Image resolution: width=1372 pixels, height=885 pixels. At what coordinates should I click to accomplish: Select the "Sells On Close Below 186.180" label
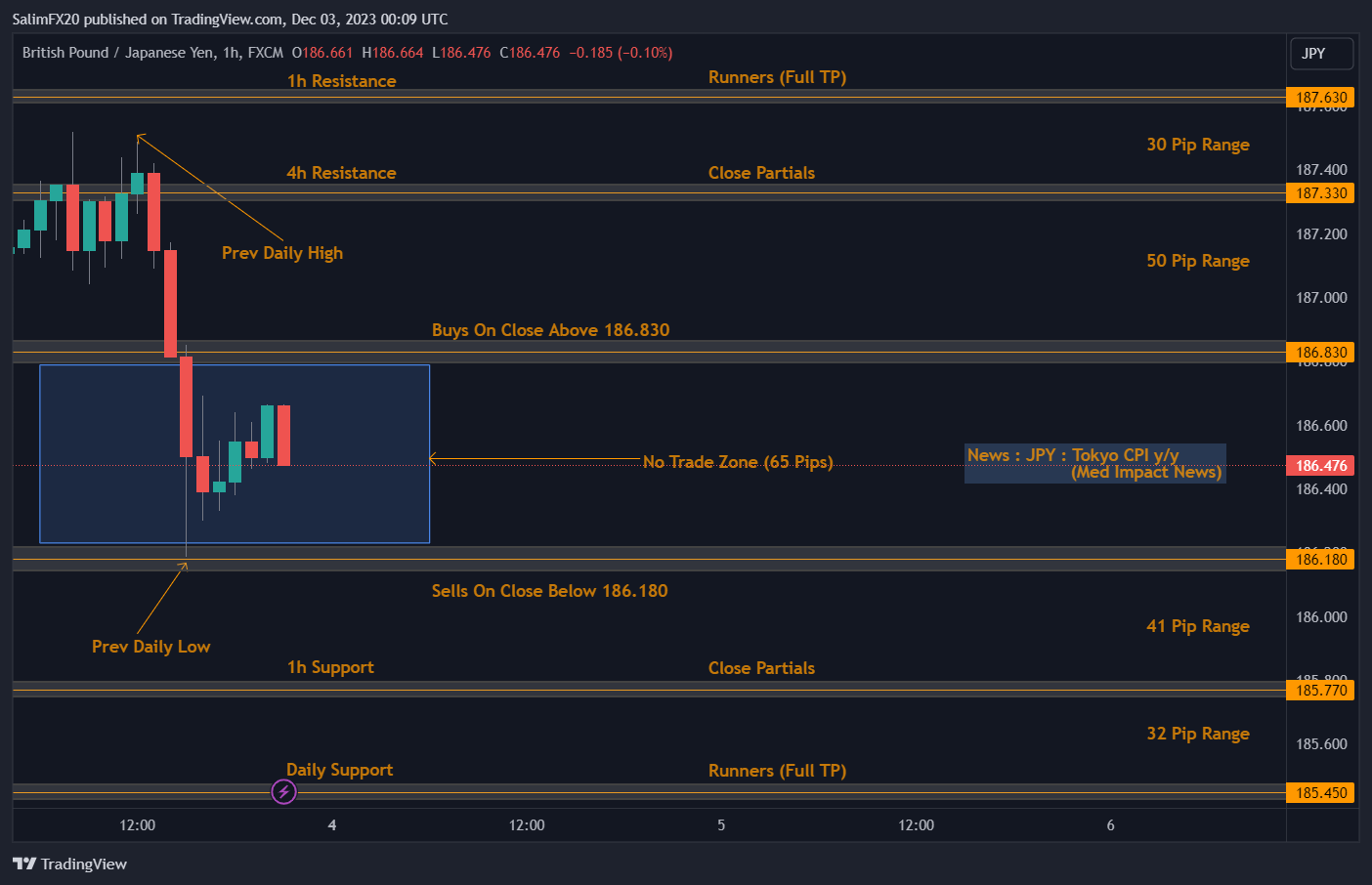(549, 591)
